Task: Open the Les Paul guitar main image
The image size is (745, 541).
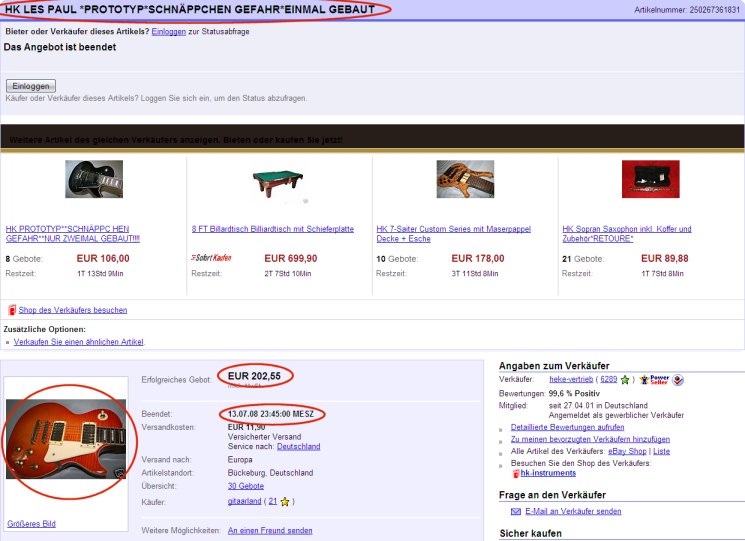Action: (x=66, y=439)
